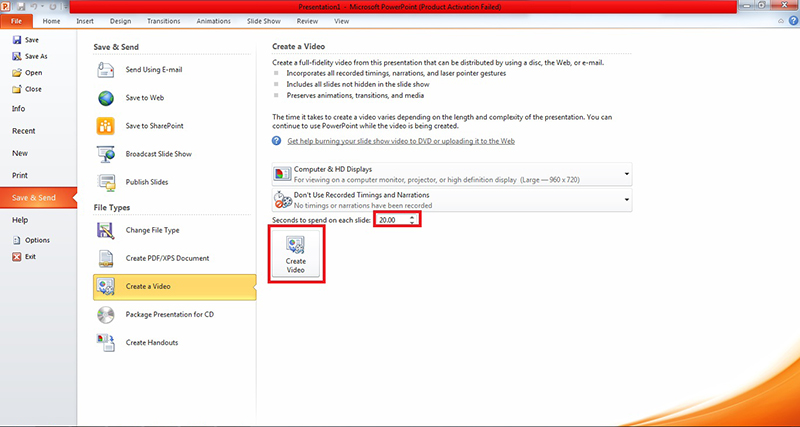Image resolution: width=800 pixels, height=427 pixels.
Task: Click the Save to Web globe icon
Action: [x=106, y=98]
